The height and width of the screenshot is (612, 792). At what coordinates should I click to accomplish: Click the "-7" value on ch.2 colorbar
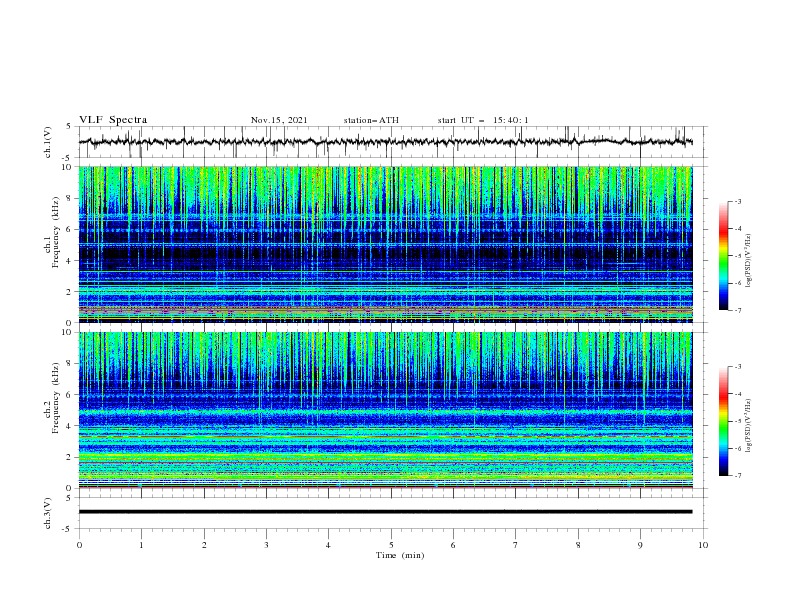738,476
